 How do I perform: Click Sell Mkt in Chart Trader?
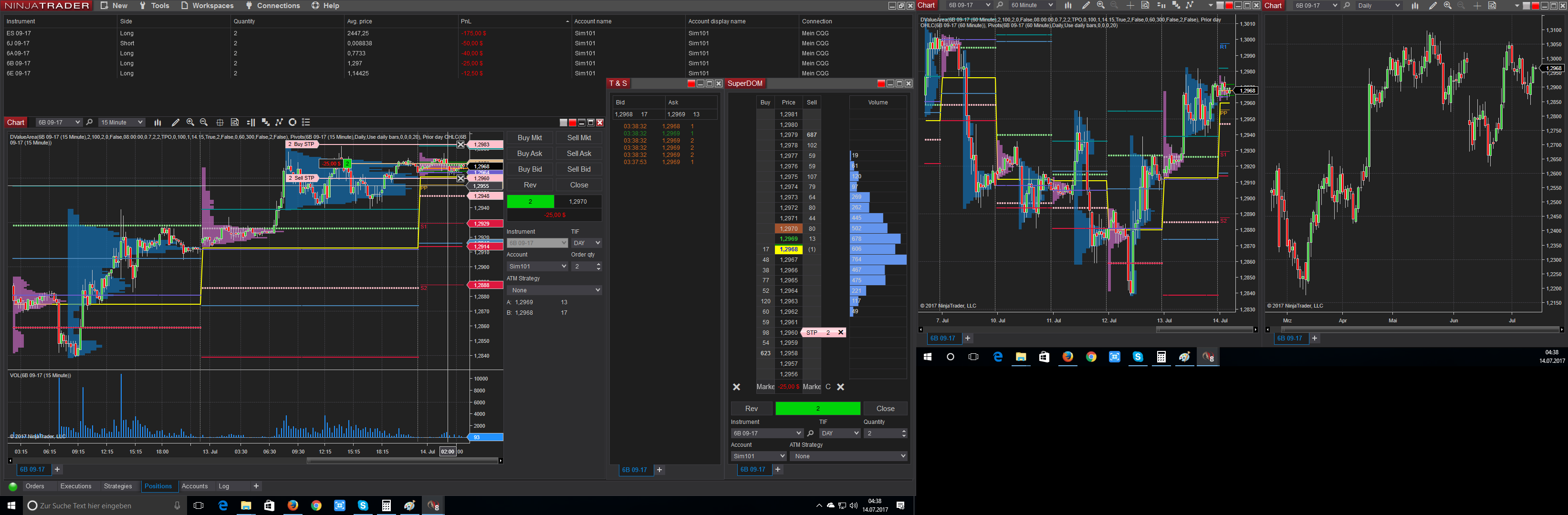point(579,138)
